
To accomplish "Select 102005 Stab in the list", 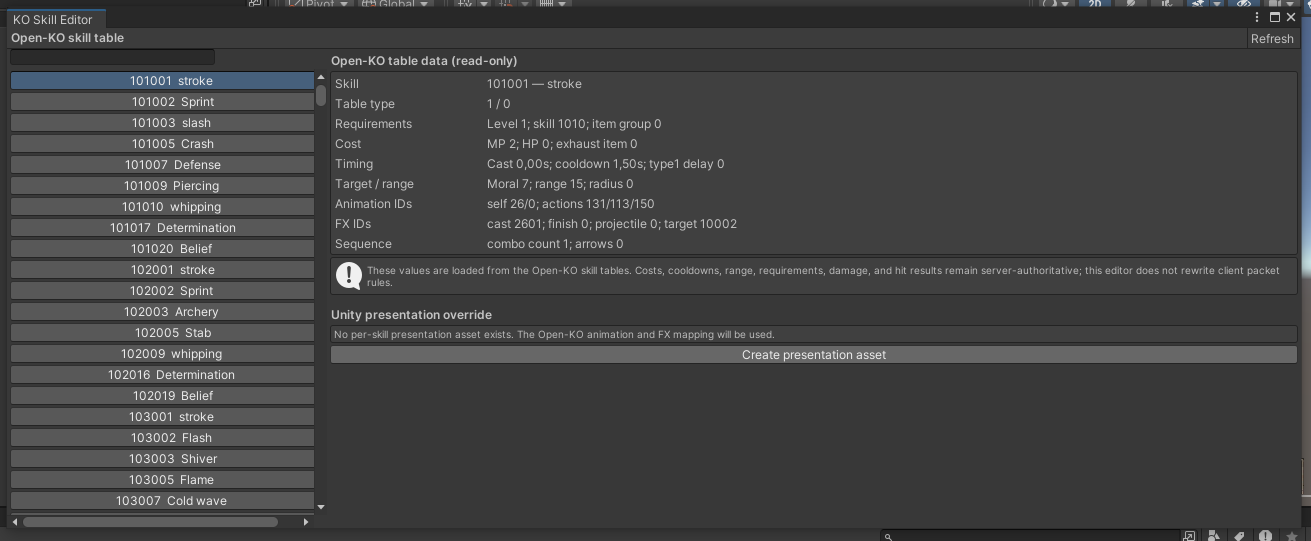I will pos(162,333).
